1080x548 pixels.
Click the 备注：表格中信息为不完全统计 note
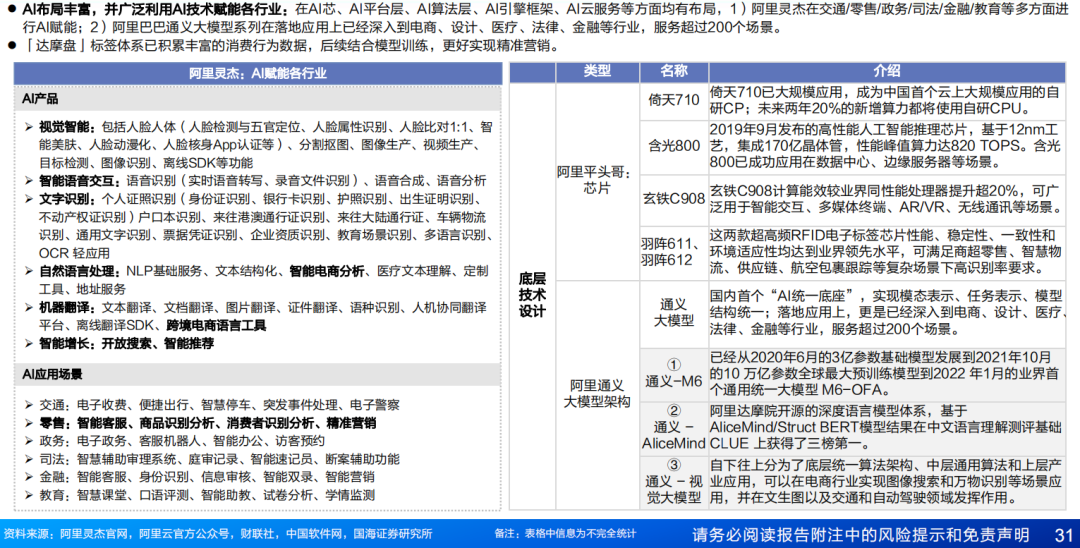pos(565,534)
